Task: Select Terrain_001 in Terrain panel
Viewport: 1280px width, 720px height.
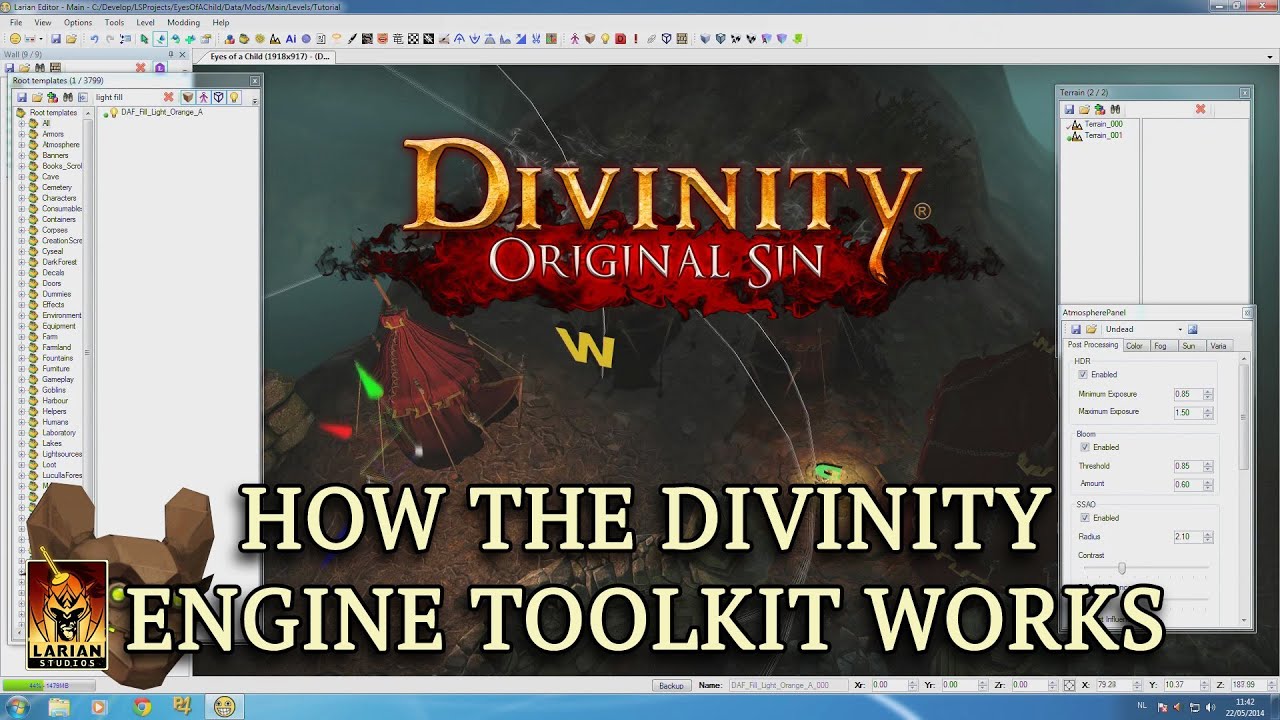Action: 1104,135
